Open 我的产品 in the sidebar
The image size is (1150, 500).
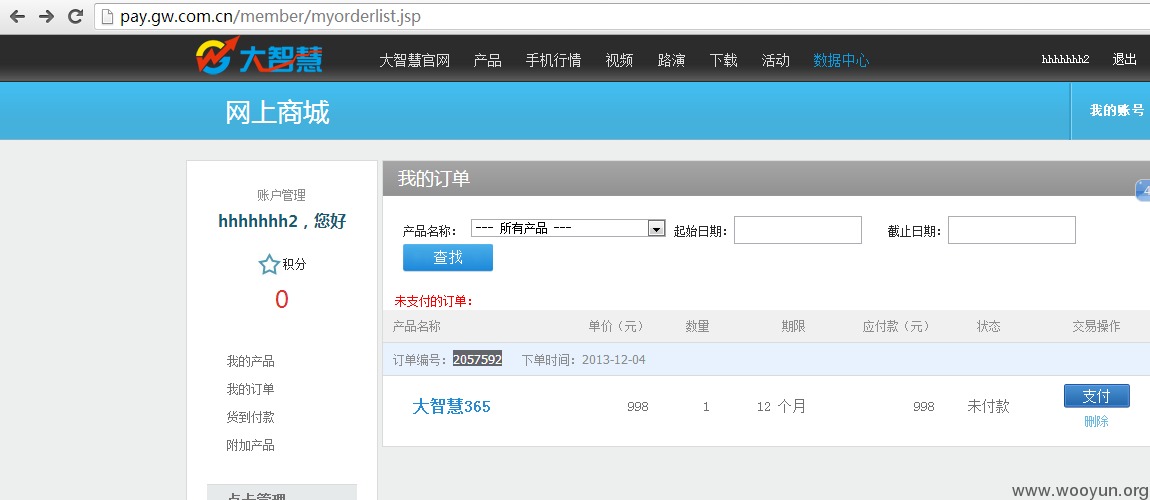(250, 361)
